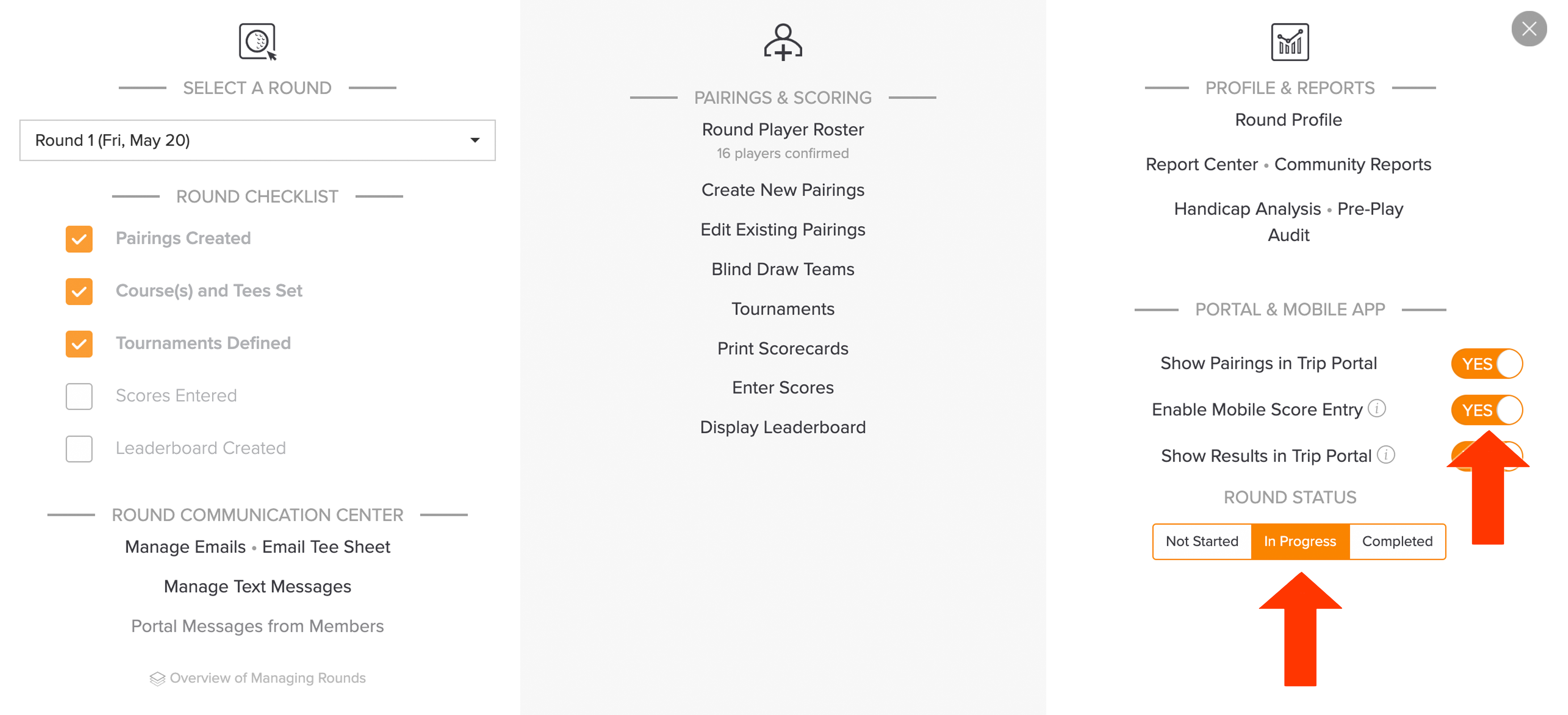The height and width of the screenshot is (715, 1568).
Task: Close the panel with the X button
Action: (1528, 29)
